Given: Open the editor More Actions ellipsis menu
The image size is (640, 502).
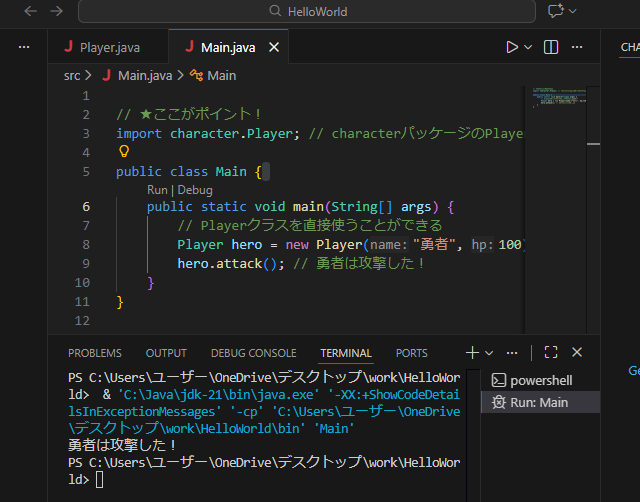Looking at the screenshot, I should pos(576,47).
